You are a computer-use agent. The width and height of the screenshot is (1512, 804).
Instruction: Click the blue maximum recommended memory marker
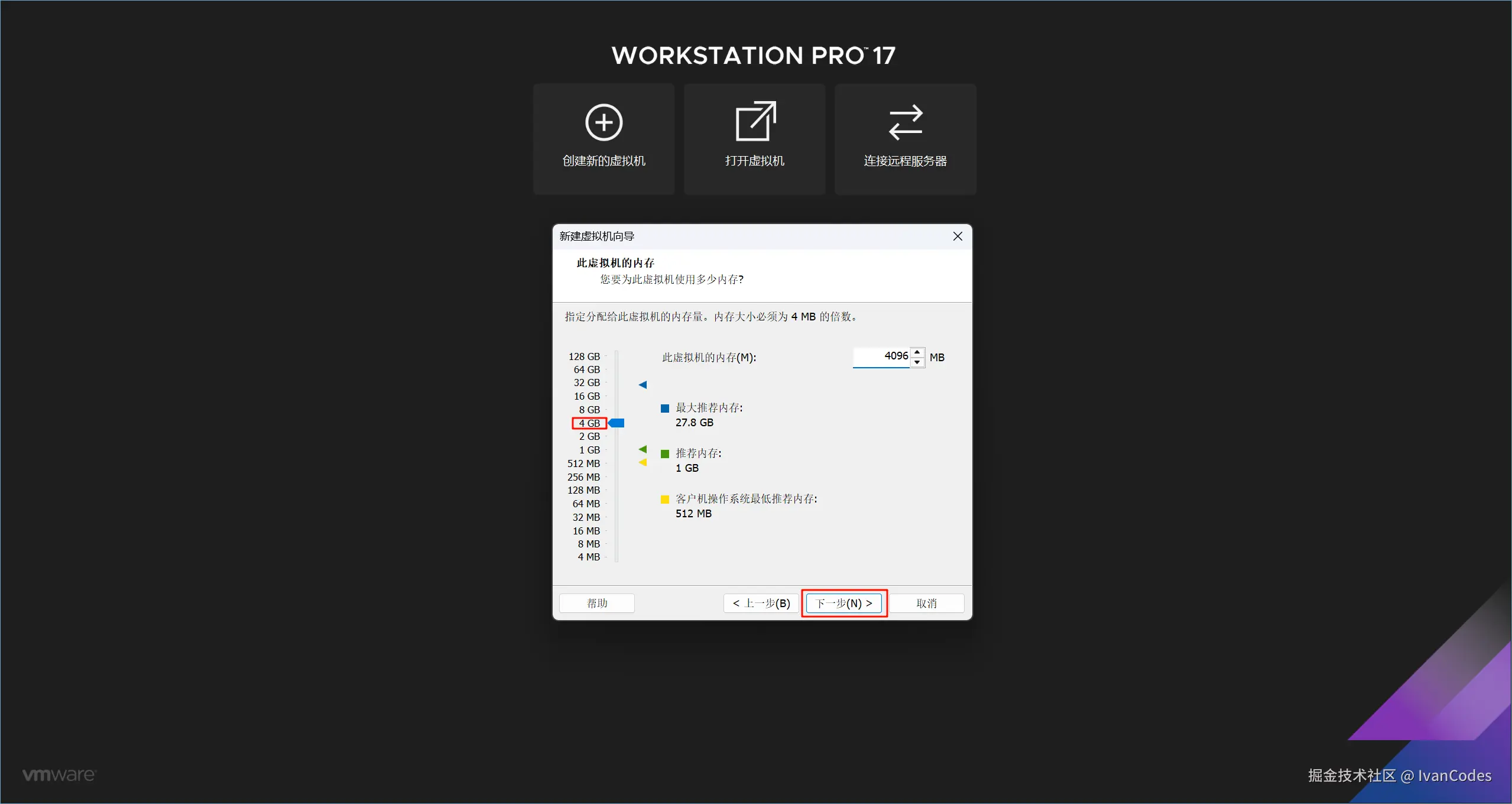pos(643,385)
